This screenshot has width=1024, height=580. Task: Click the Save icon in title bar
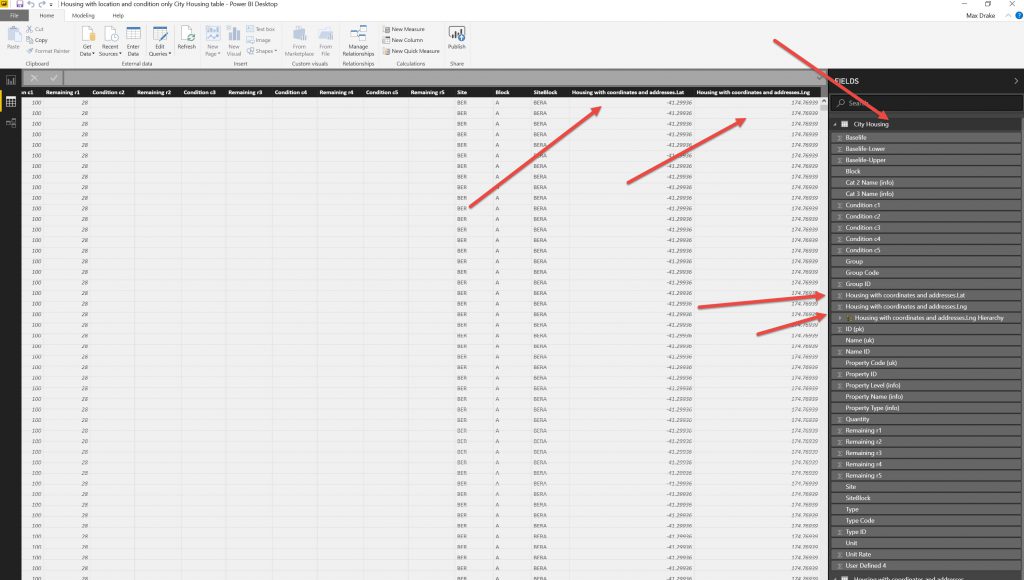point(18,5)
